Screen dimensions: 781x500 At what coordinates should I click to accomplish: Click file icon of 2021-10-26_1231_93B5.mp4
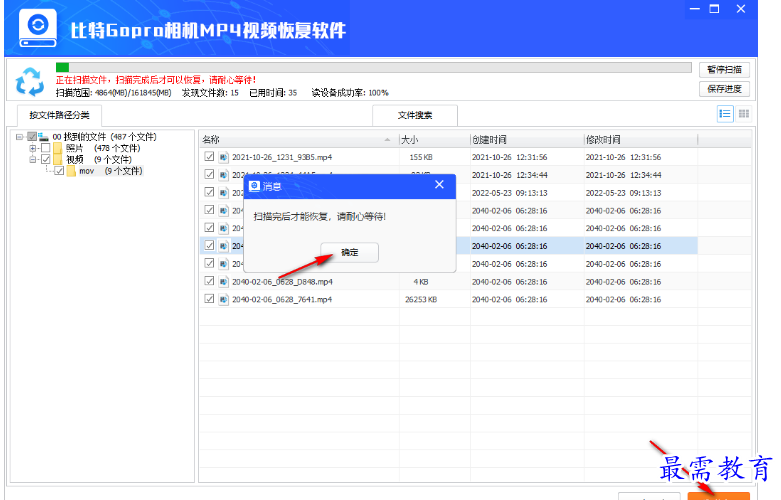pyautogui.click(x=224, y=157)
